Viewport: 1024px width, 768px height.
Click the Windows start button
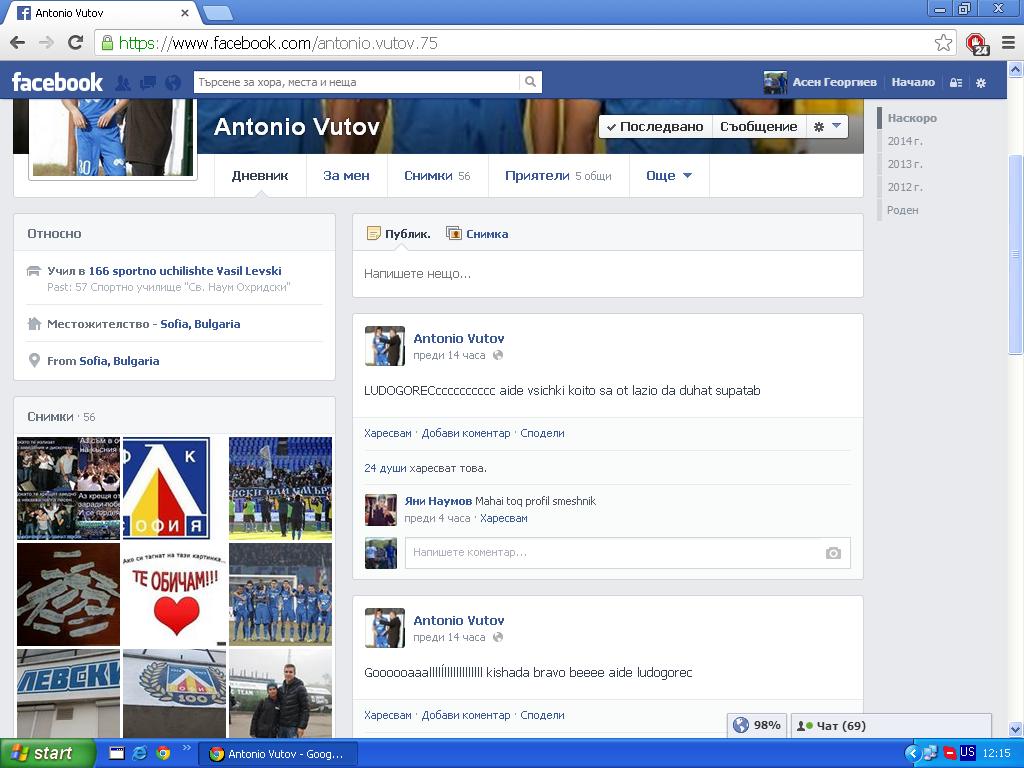pyautogui.click(x=47, y=754)
